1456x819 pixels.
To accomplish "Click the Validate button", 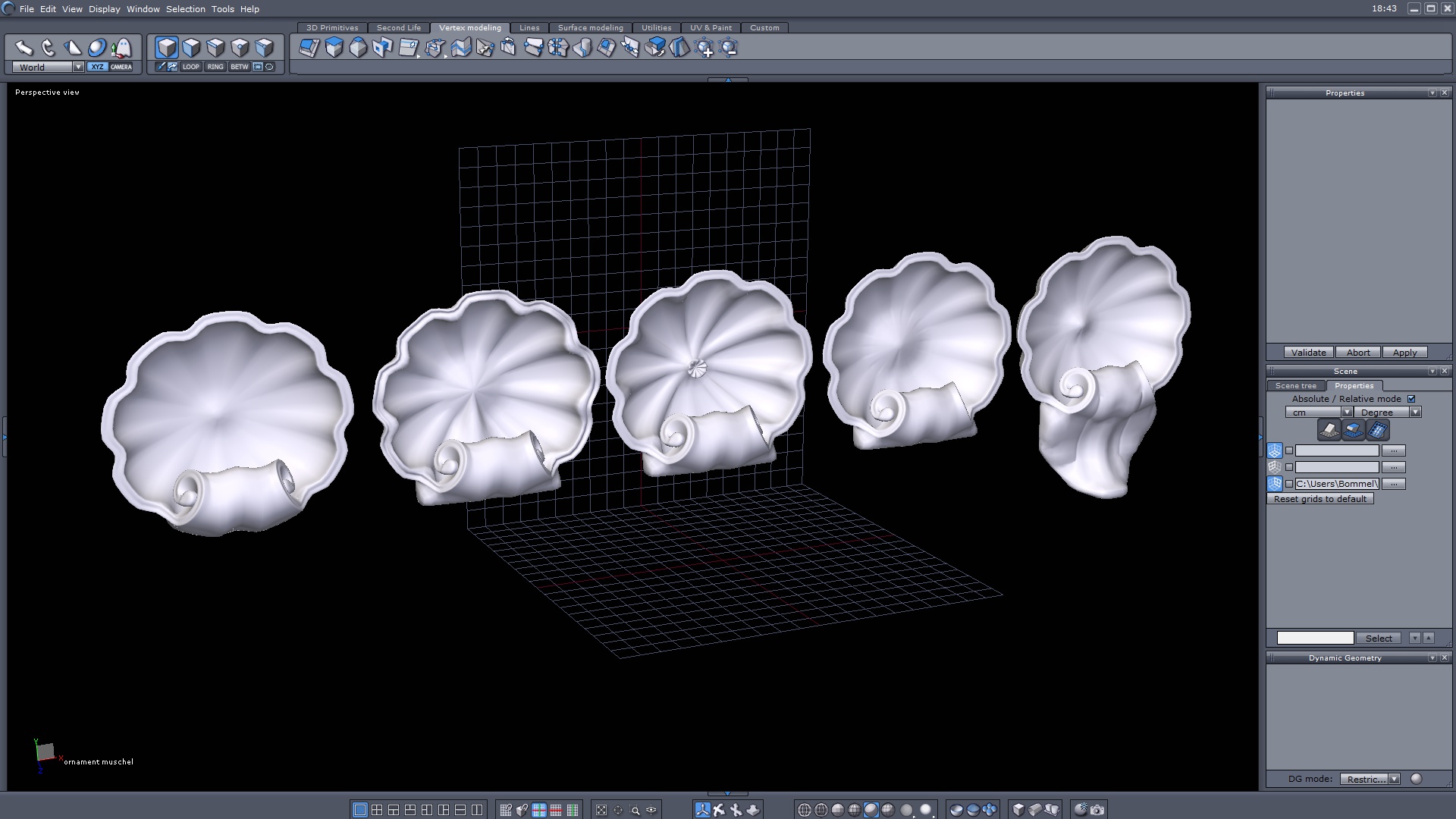I will [x=1308, y=353].
